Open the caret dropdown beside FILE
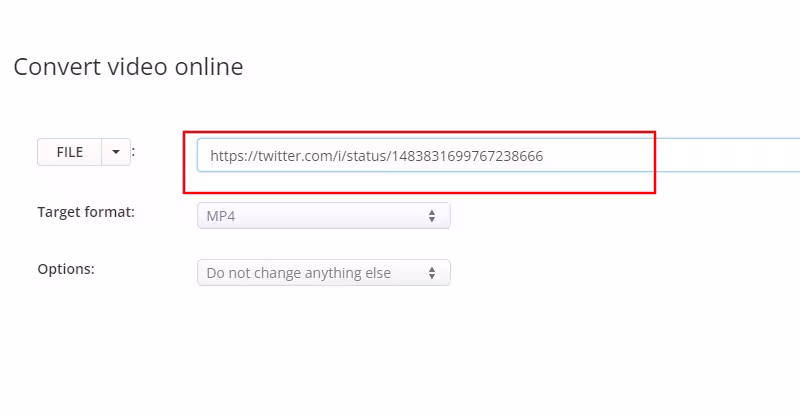This screenshot has height=416, width=800. (x=116, y=152)
